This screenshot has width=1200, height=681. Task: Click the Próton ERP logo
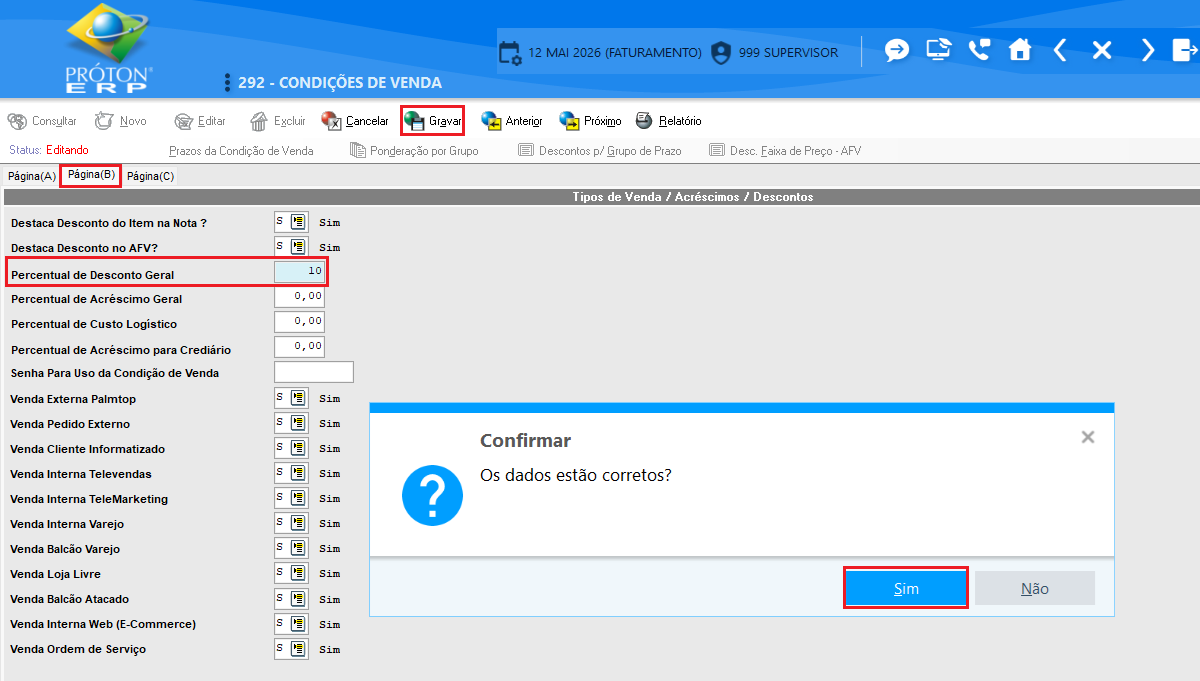coord(109,48)
